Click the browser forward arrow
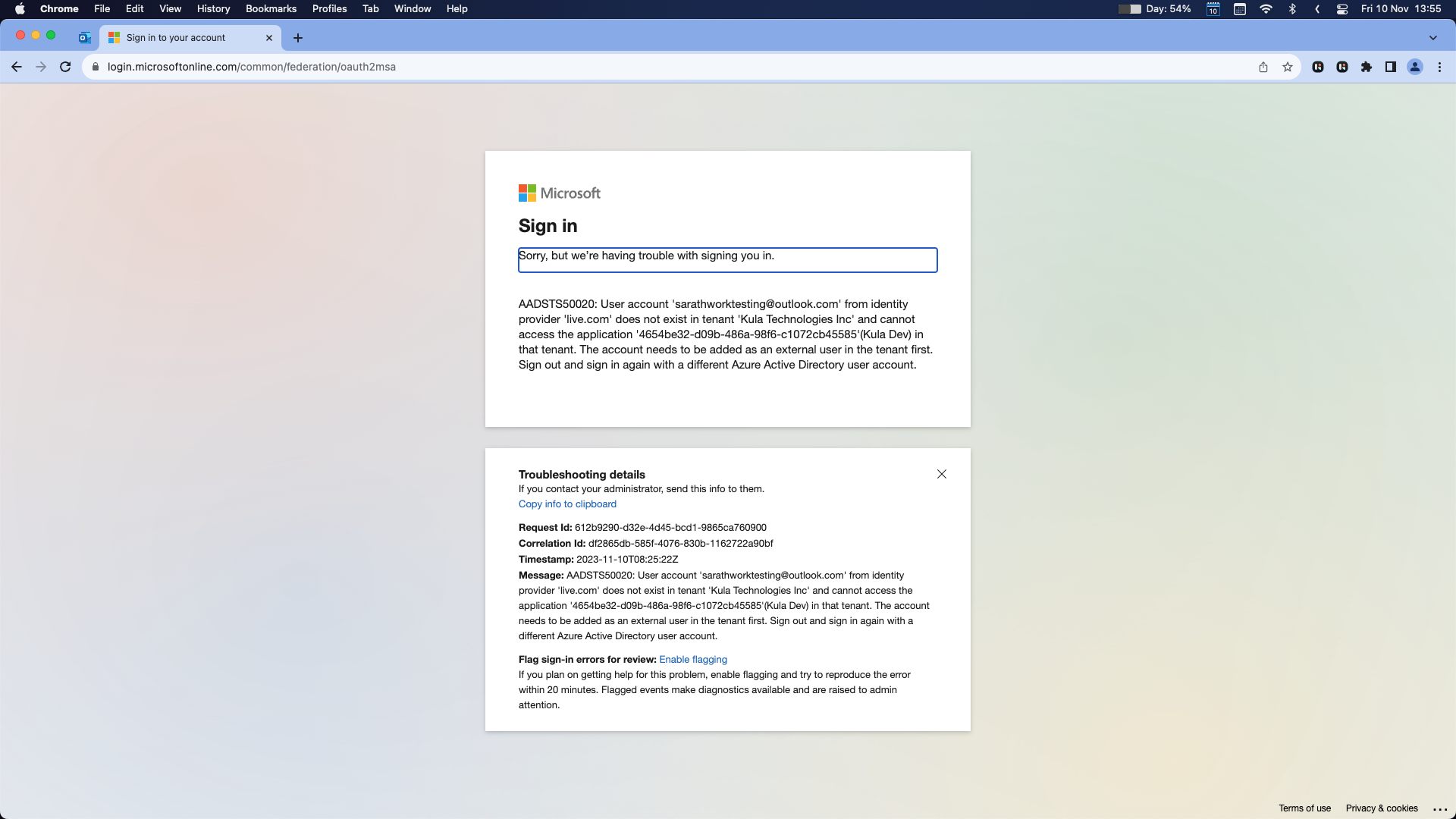The image size is (1456, 819). (41, 67)
